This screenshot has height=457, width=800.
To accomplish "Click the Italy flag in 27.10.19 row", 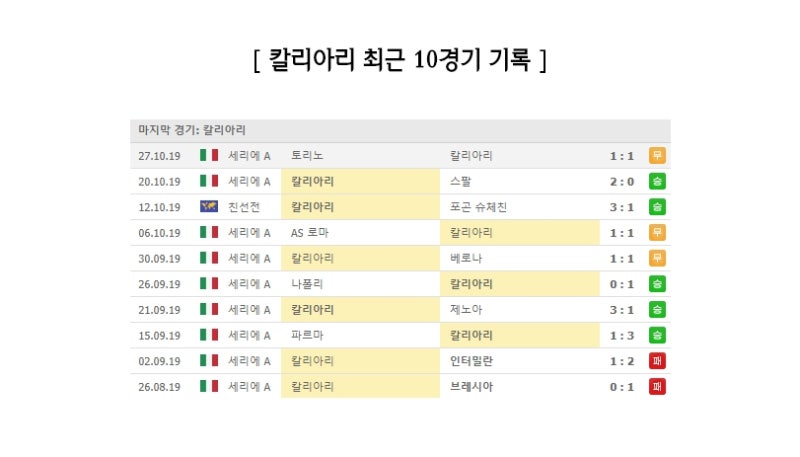I will click(x=209, y=156).
